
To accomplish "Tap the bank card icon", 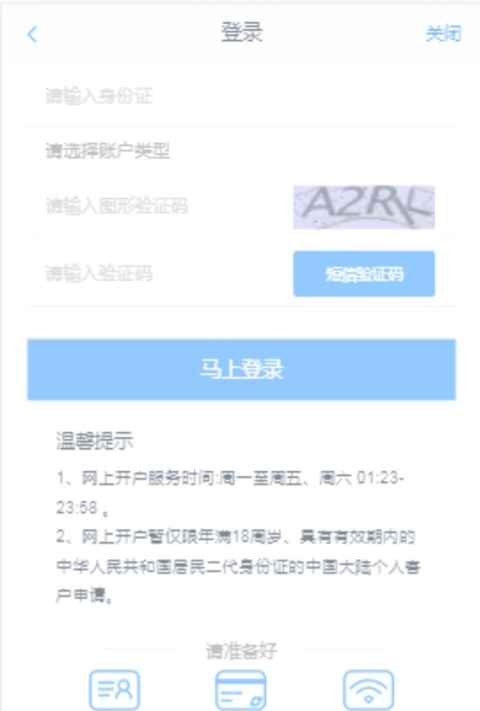I will pos(241,690).
